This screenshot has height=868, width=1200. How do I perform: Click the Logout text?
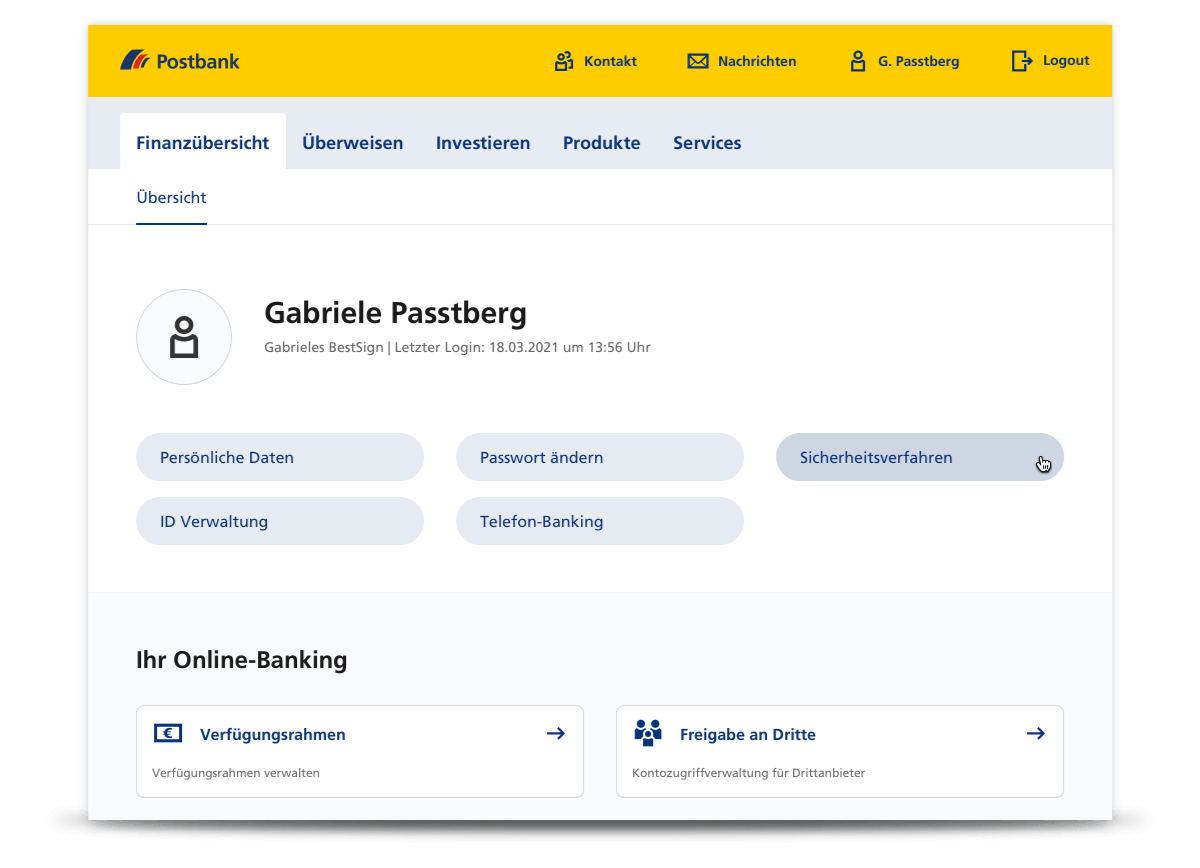coord(1066,61)
